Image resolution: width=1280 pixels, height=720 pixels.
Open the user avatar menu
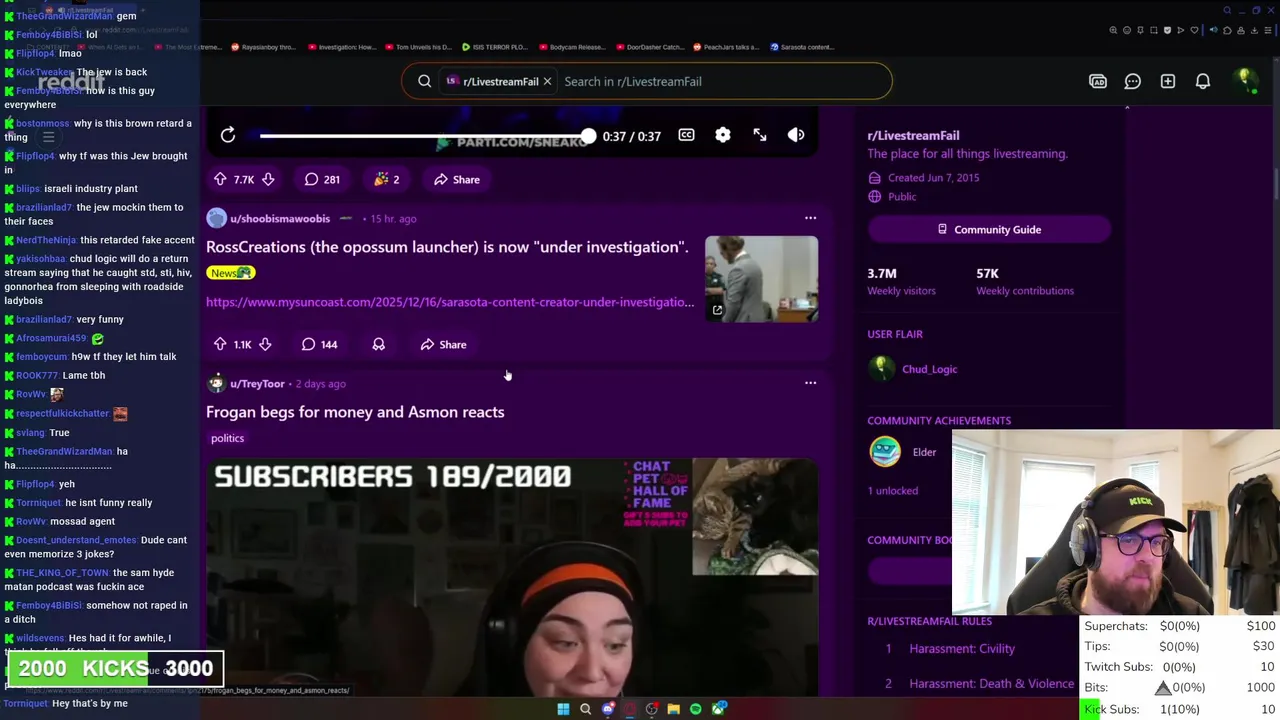click(x=1245, y=80)
